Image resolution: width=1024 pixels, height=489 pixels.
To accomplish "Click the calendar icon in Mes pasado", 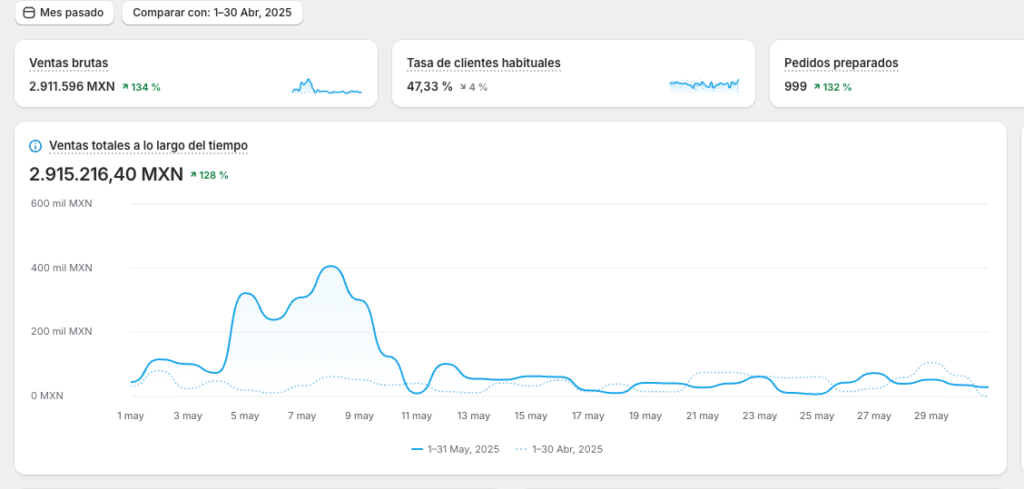I will point(29,13).
